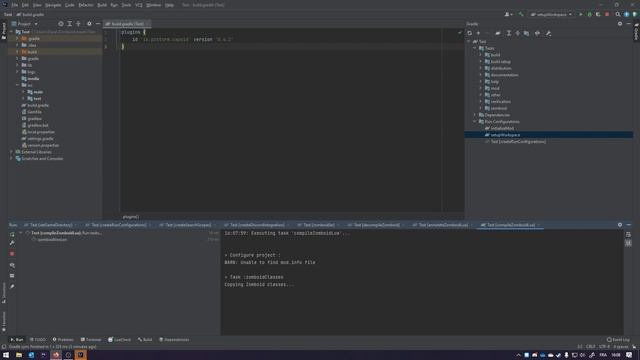Screen dimensions: 640x360
Task: Hide the Project panel with minus icon
Action: [x=98, y=24]
